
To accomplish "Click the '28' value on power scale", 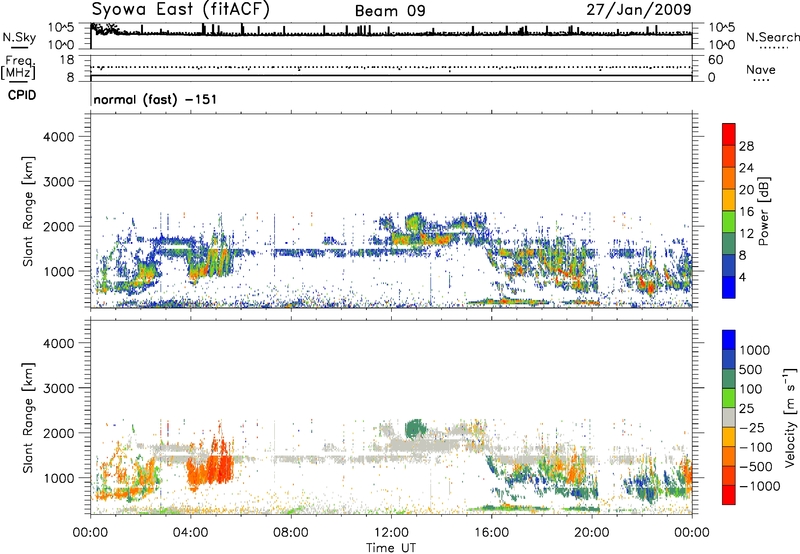I will [746, 146].
